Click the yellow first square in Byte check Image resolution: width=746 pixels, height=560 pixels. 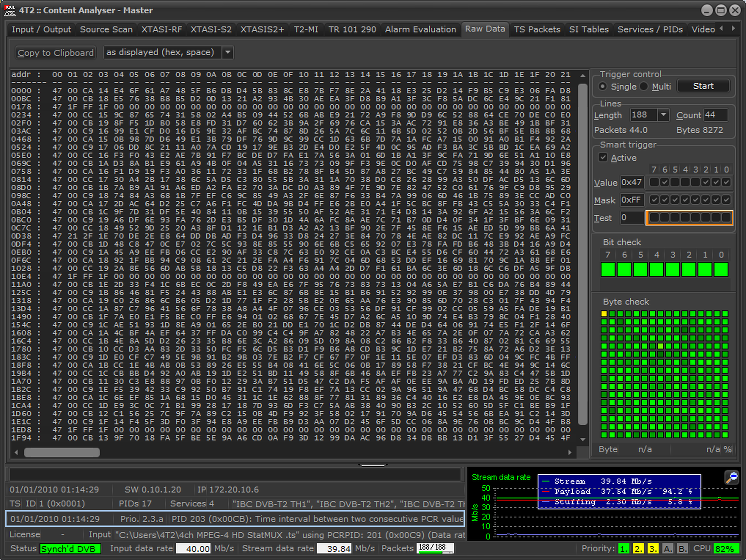(x=604, y=314)
